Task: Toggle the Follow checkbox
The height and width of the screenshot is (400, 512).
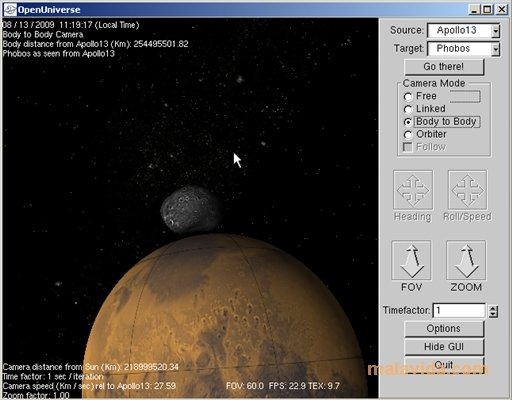Action: (x=408, y=147)
